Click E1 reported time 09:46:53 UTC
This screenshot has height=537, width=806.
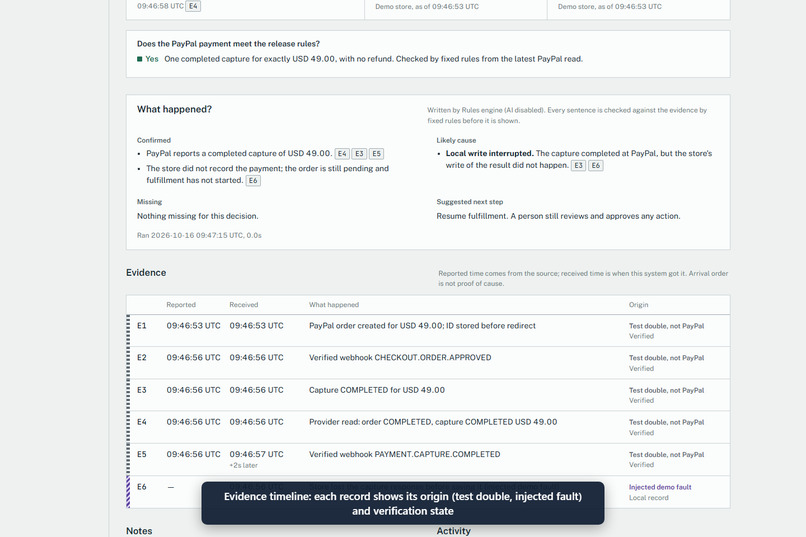click(193, 326)
